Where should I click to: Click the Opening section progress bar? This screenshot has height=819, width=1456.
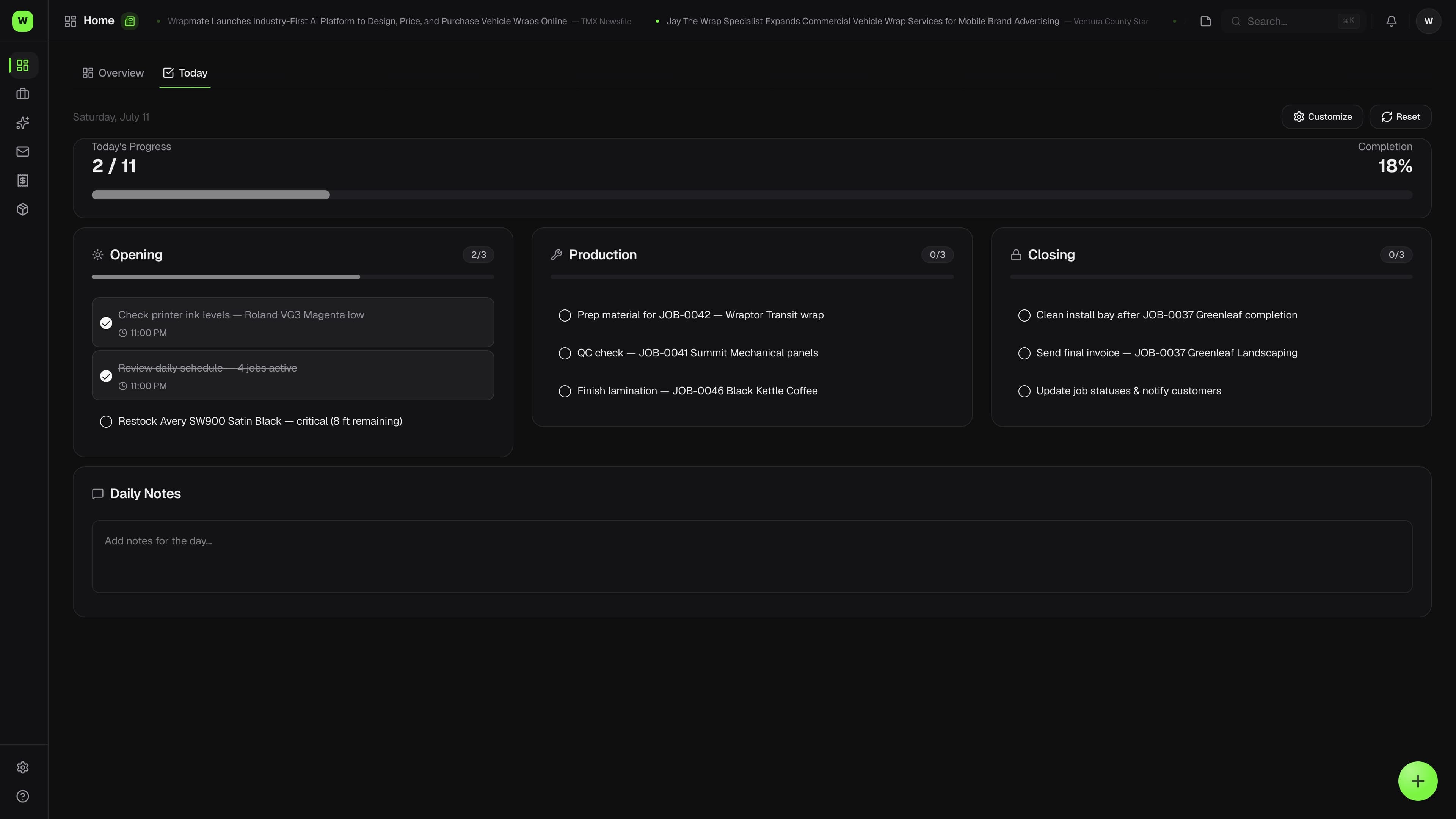point(293,277)
